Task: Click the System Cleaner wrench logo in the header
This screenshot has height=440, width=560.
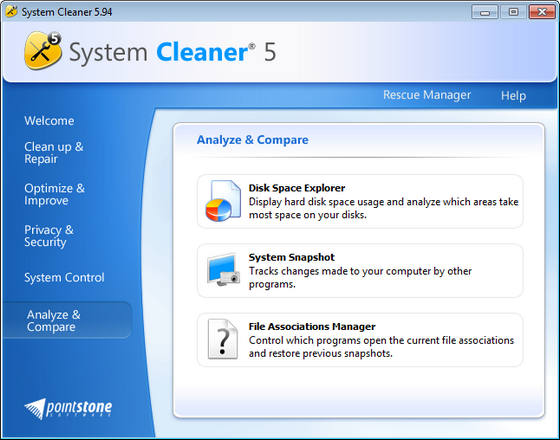Action: 43,50
